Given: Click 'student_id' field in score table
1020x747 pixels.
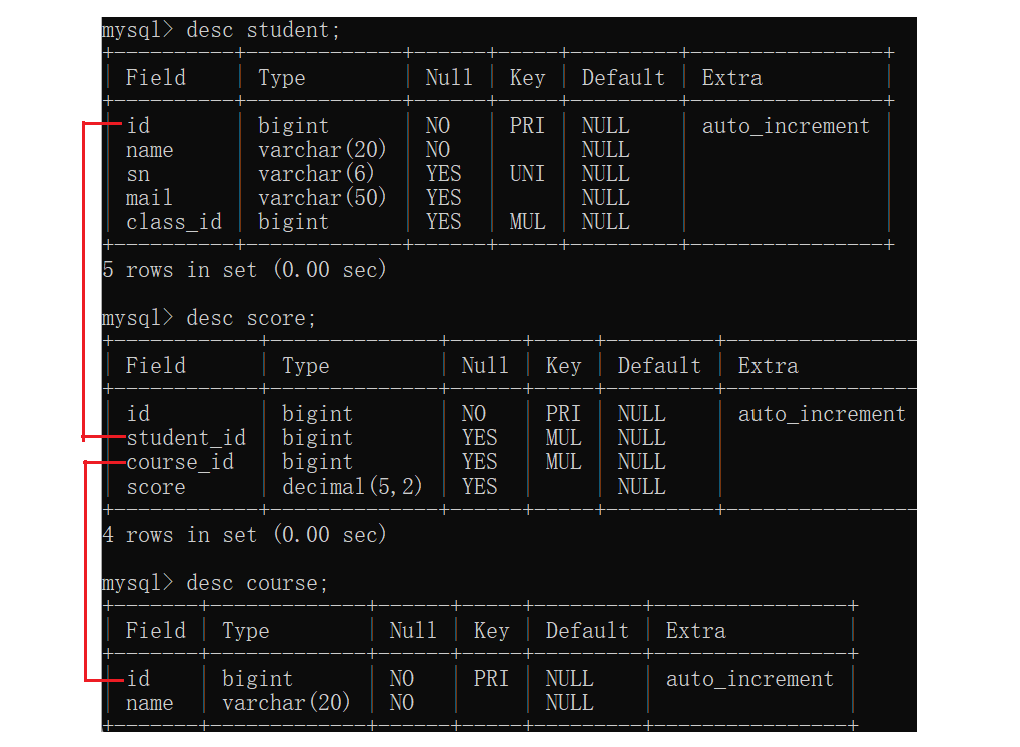Looking at the screenshot, I should [x=186, y=438].
